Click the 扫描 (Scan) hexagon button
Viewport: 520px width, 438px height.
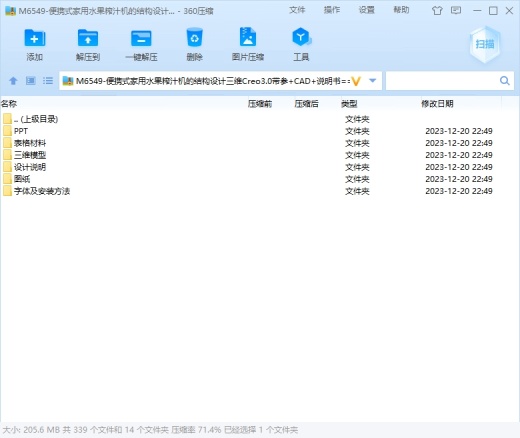pos(485,44)
